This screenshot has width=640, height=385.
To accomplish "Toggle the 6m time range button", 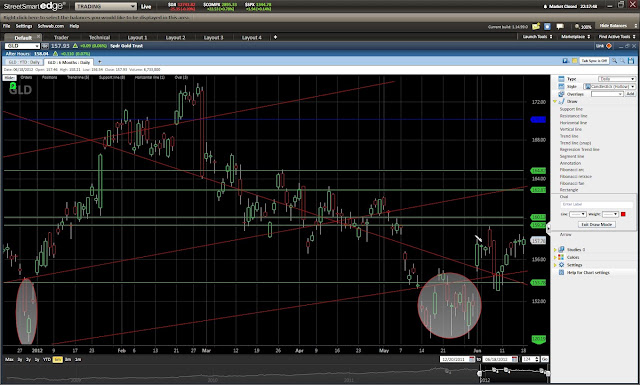I will click(58, 360).
